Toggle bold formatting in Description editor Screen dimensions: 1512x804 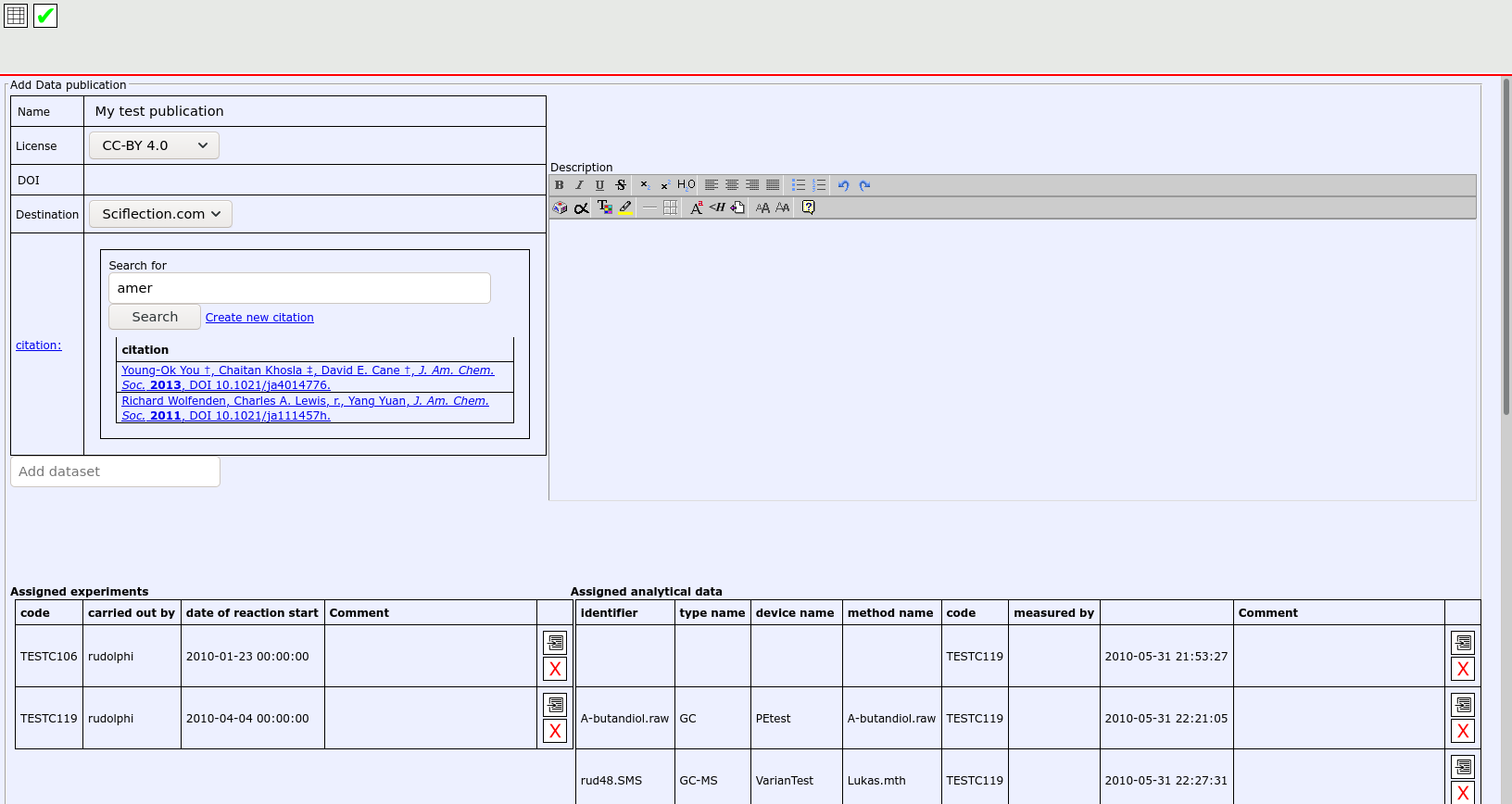click(x=559, y=185)
